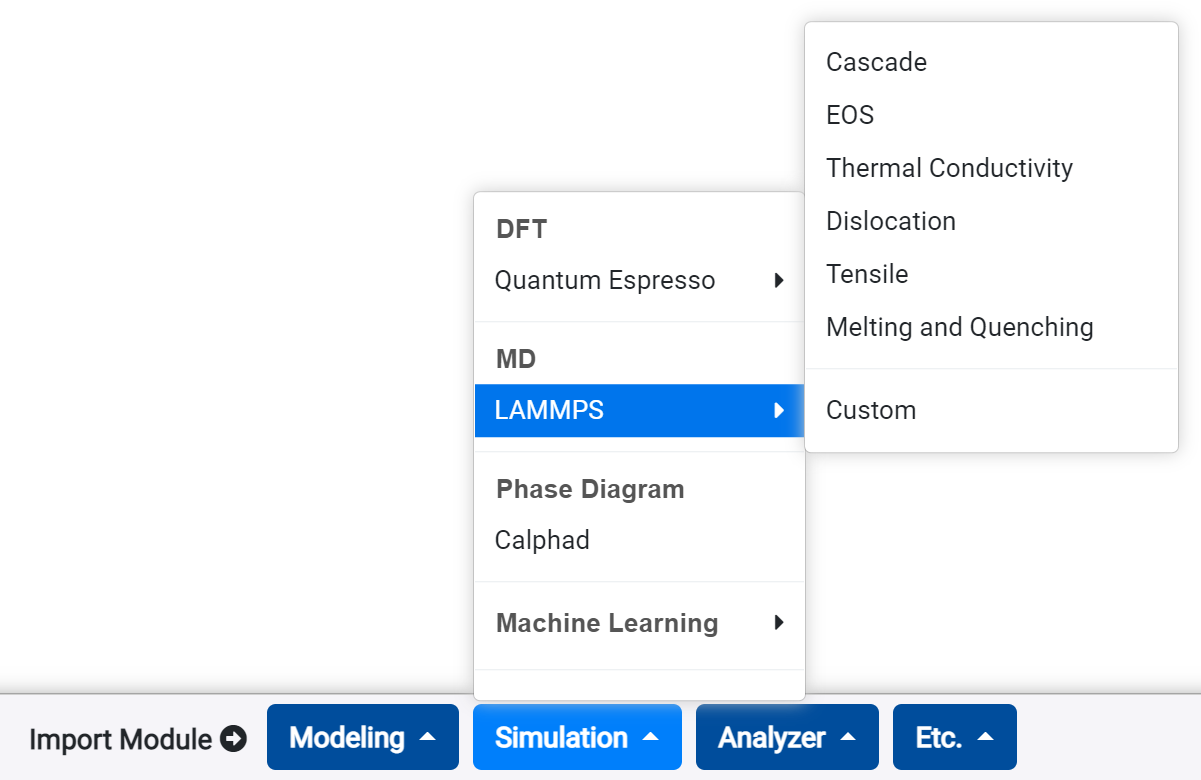The width and height of the screenshot is (1201, 780).
Task: Open the Machine Learning menu entry
Action: click(607, 623)
